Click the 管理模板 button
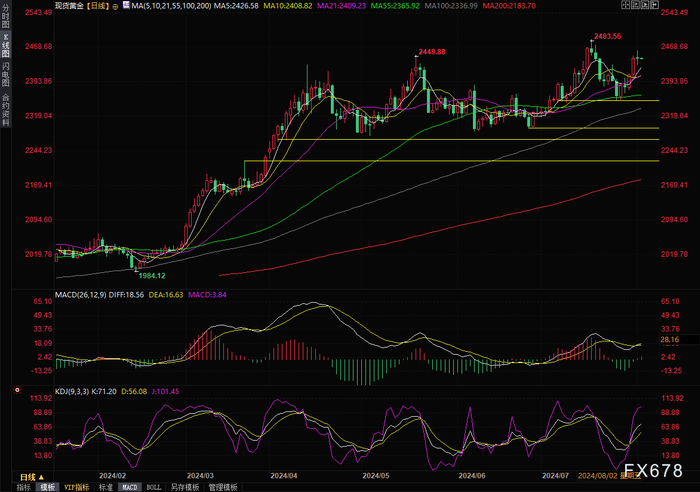The height and width of the screenshot is (492, 700). point(223,487)
